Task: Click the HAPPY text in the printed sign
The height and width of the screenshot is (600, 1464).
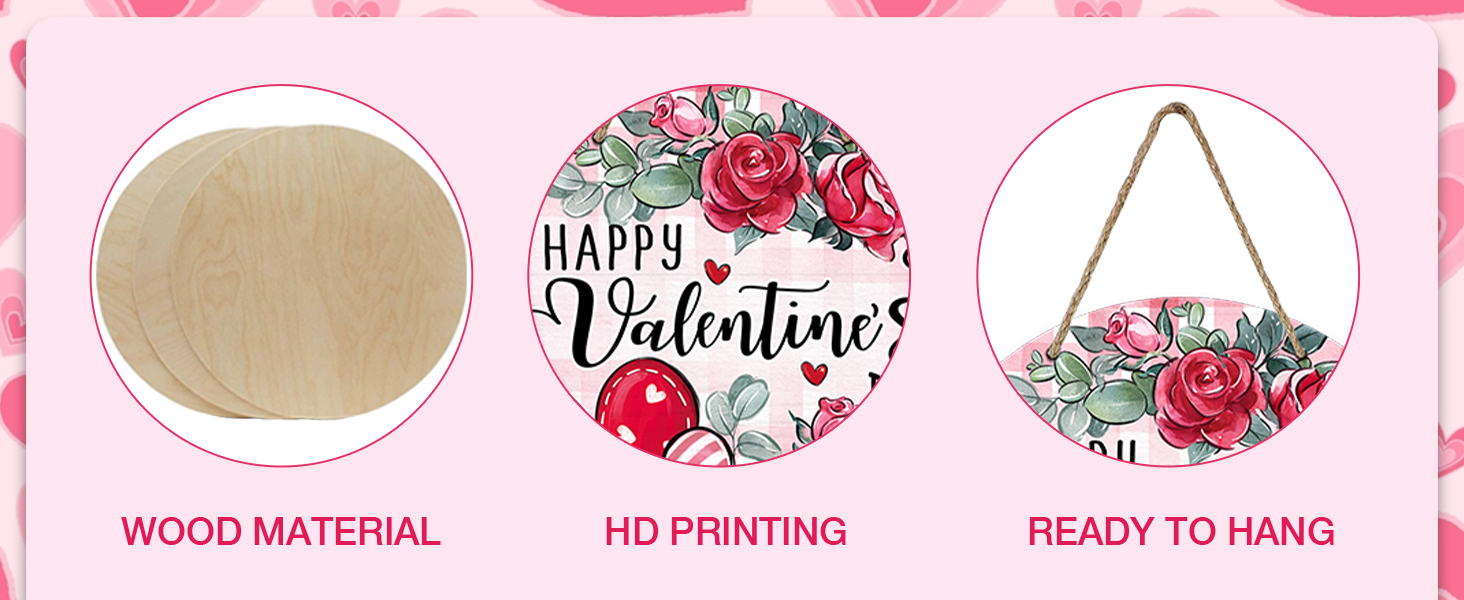Action: (x=614, y=246)
